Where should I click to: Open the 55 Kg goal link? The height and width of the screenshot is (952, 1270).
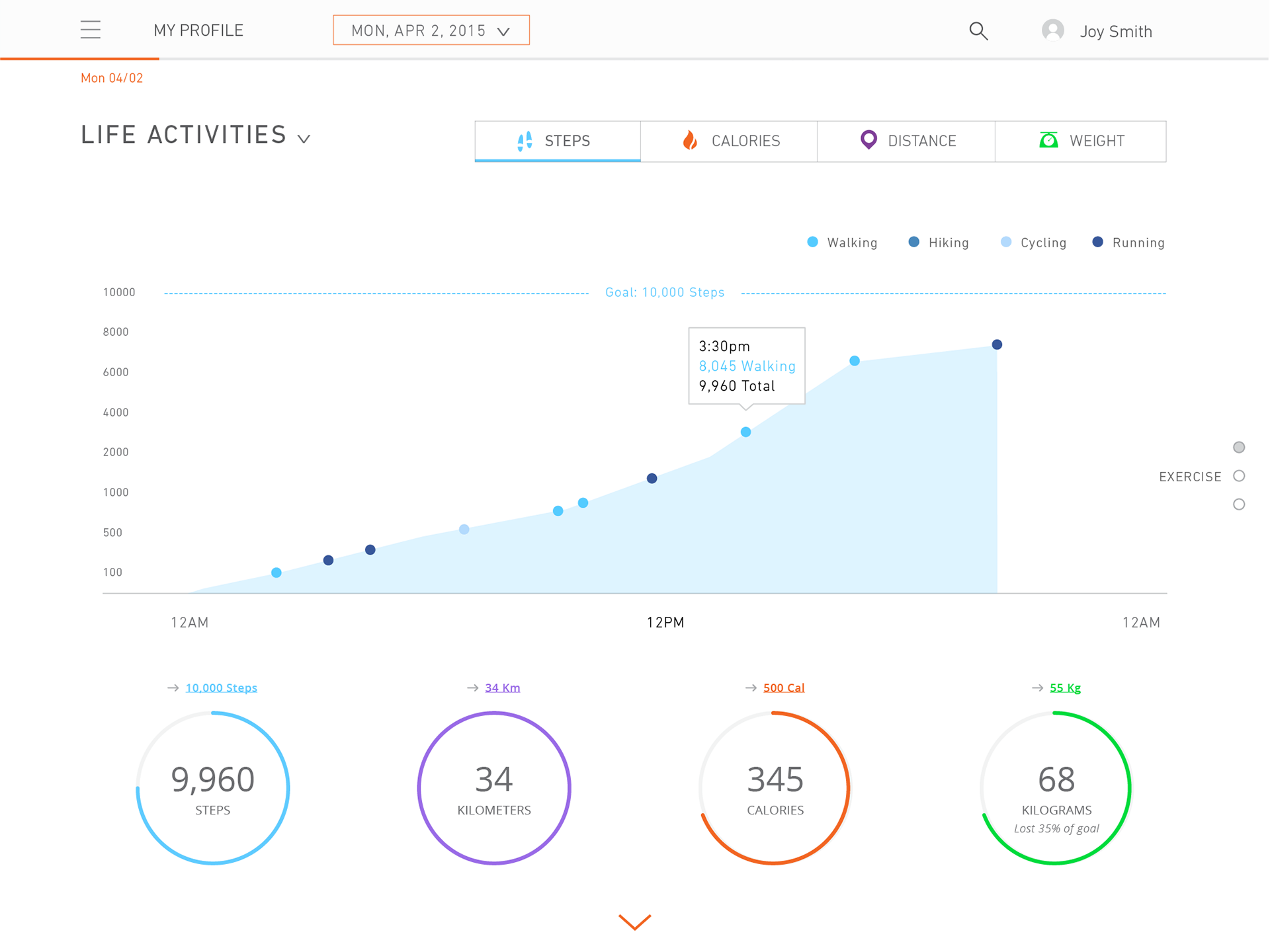point(1065,688)
